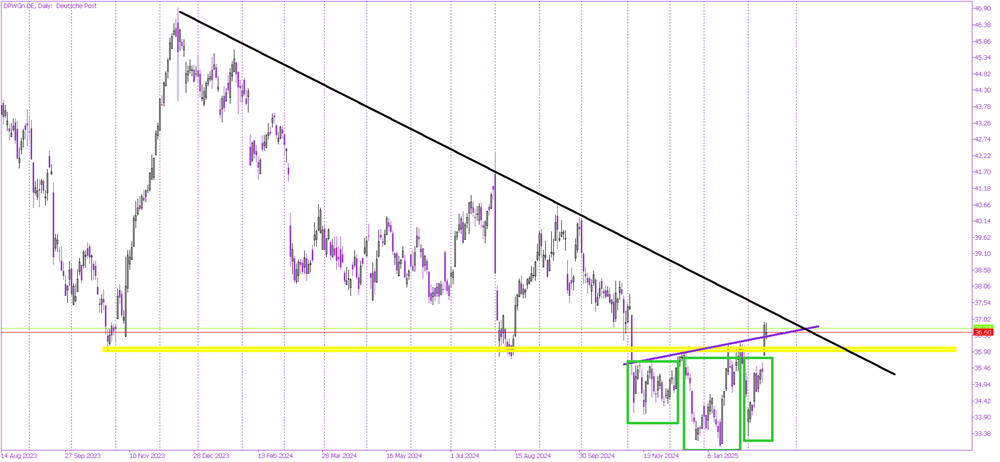The height and width of the screenshot is (462, 1000).
Task: Click the 39.62 price level label
Action: pyautogui.click(x=982, y=237)
